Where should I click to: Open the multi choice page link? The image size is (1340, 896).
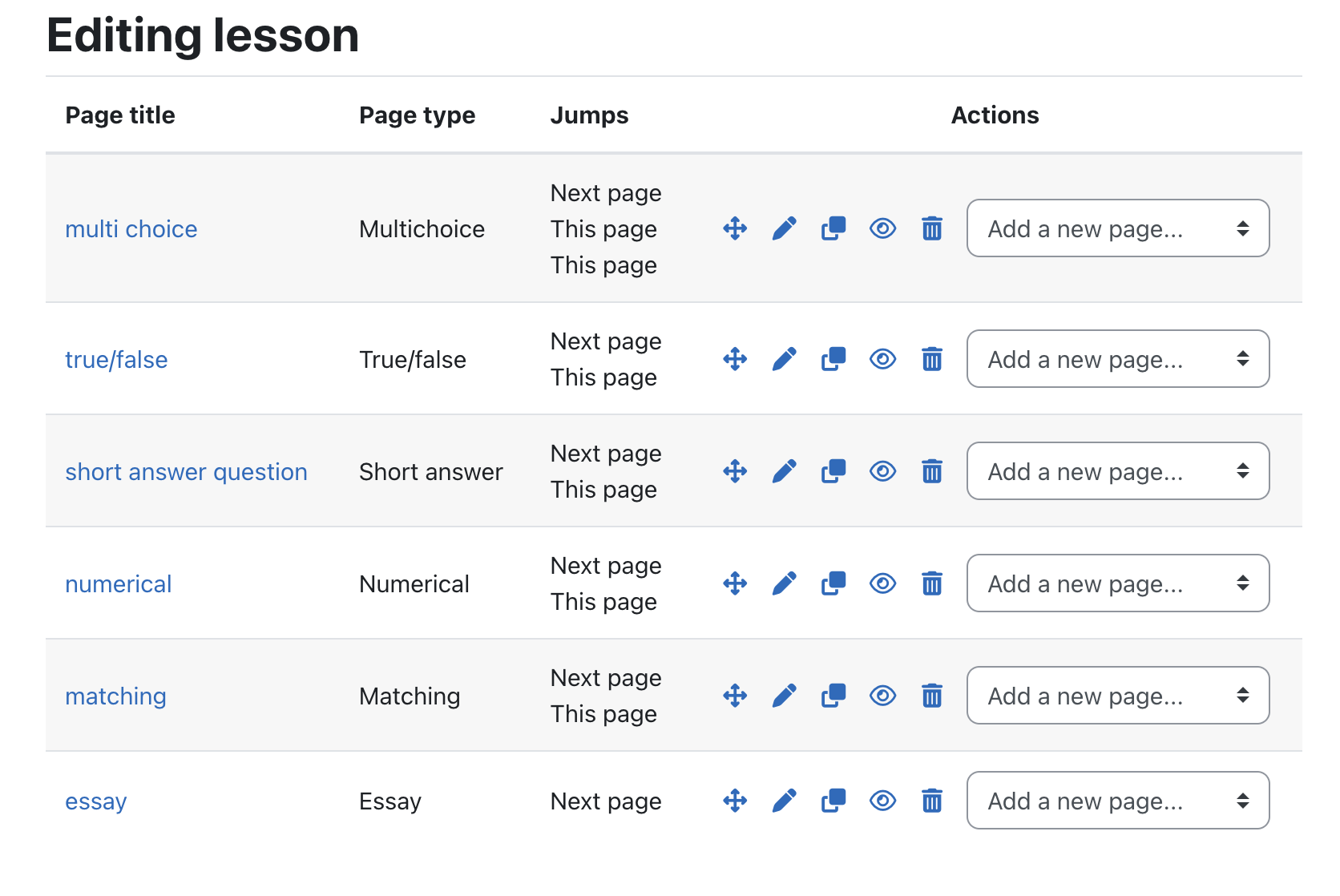click(131, 229)
